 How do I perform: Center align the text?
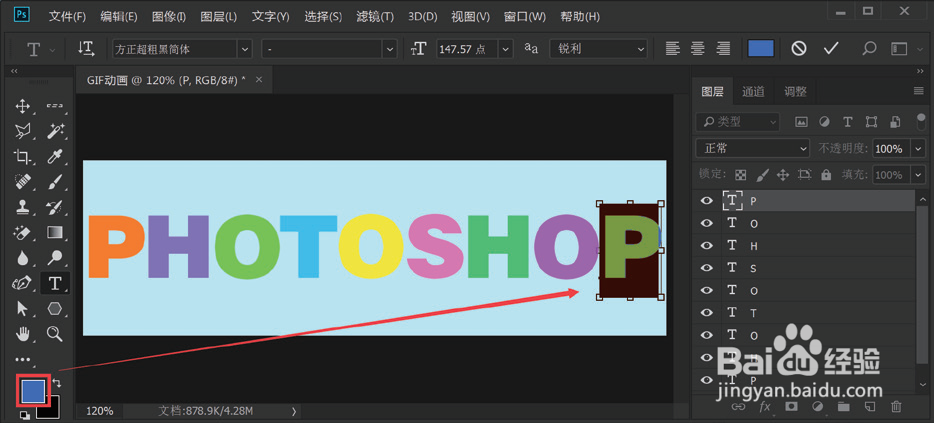(698, 49)
